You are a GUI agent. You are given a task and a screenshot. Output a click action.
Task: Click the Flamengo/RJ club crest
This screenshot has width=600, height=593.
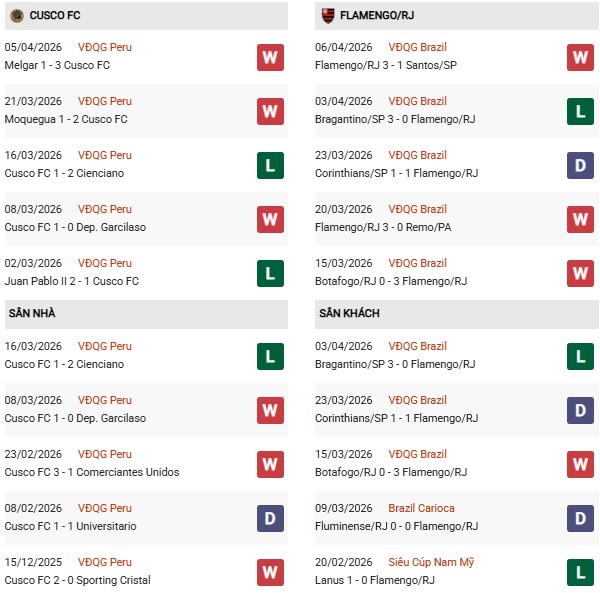328,16
